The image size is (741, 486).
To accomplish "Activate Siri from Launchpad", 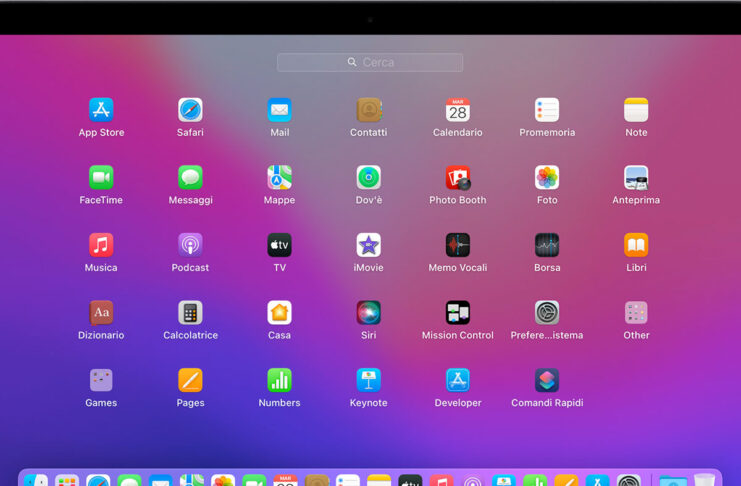I will pyautogui.click(x=369, y=312).
